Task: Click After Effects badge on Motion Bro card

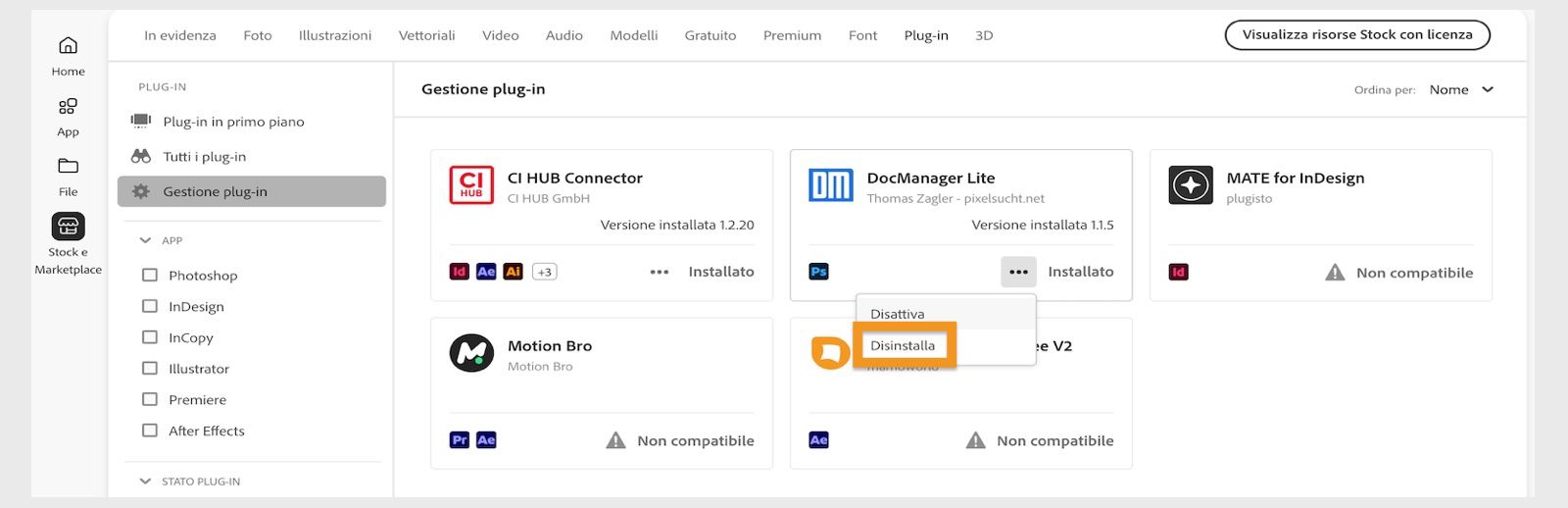Action: pos(486,440)
